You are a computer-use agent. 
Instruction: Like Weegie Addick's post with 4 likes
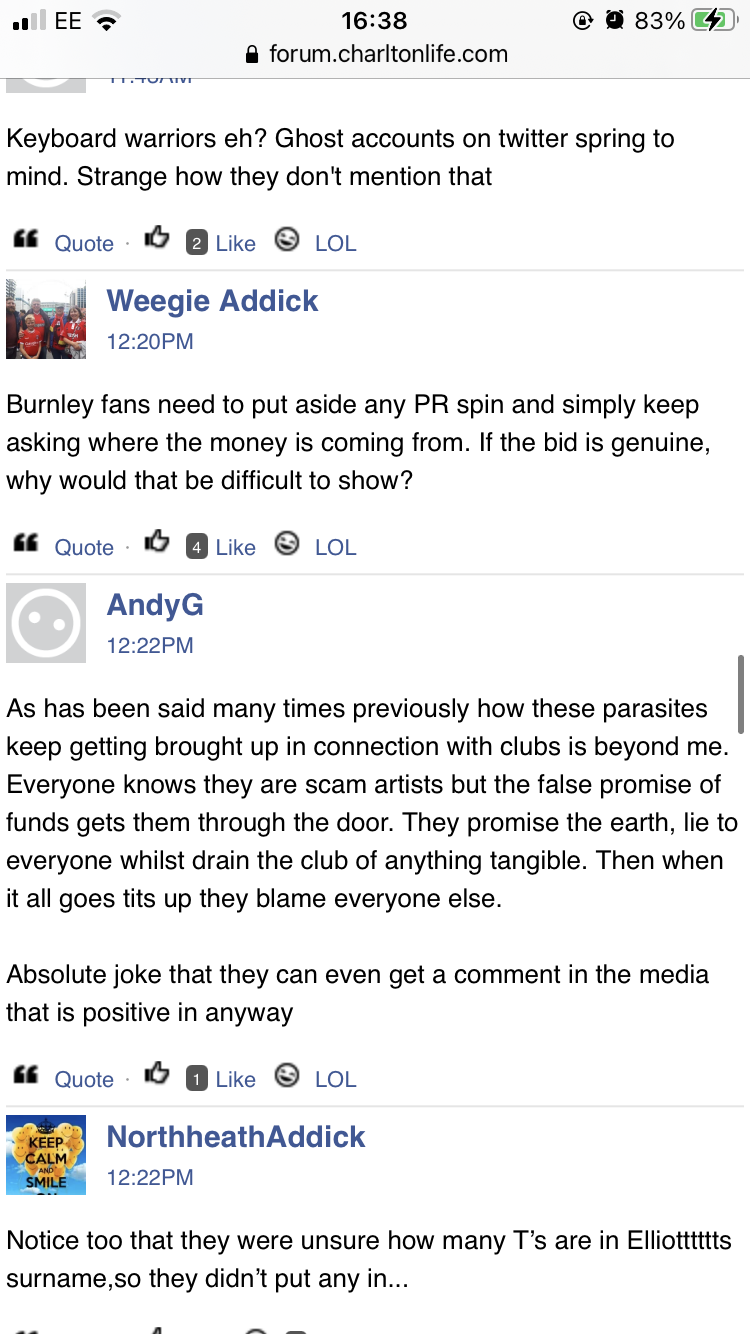pyautogui.click(x=235, y=547)
